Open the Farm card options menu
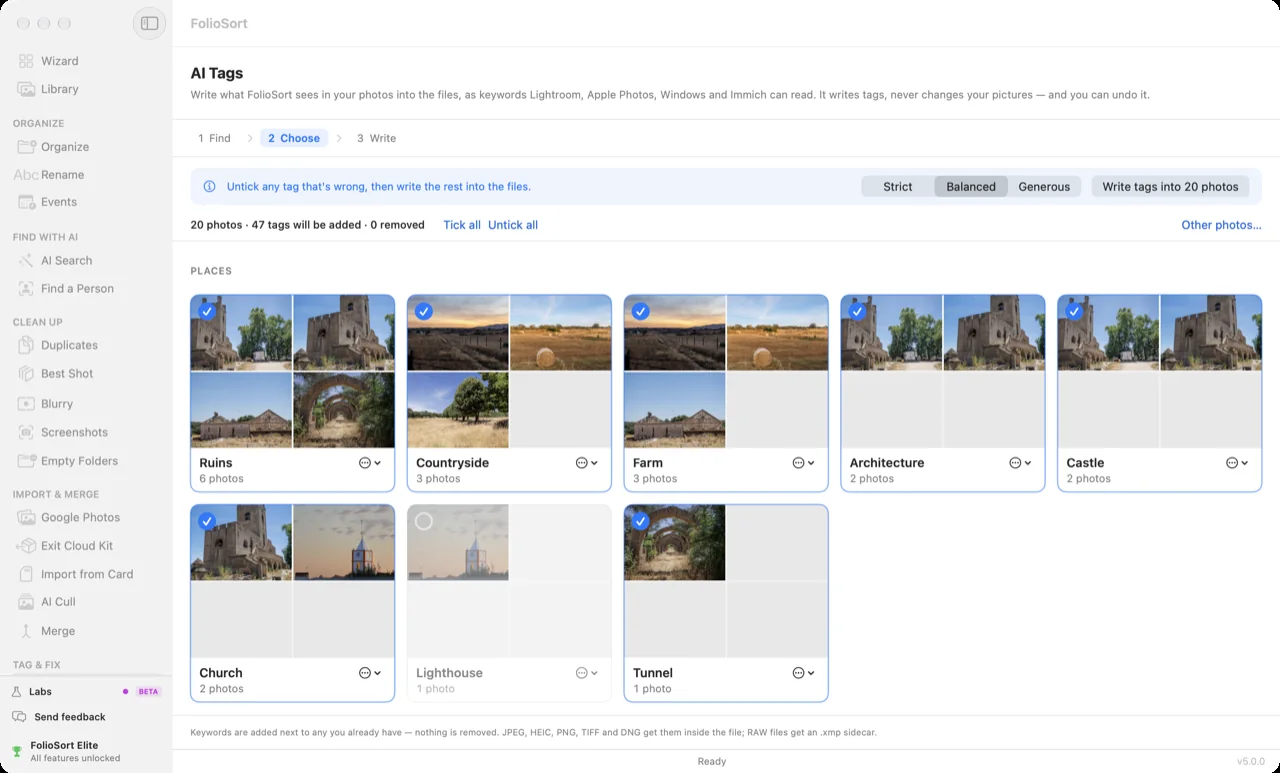 pos(804,463)
